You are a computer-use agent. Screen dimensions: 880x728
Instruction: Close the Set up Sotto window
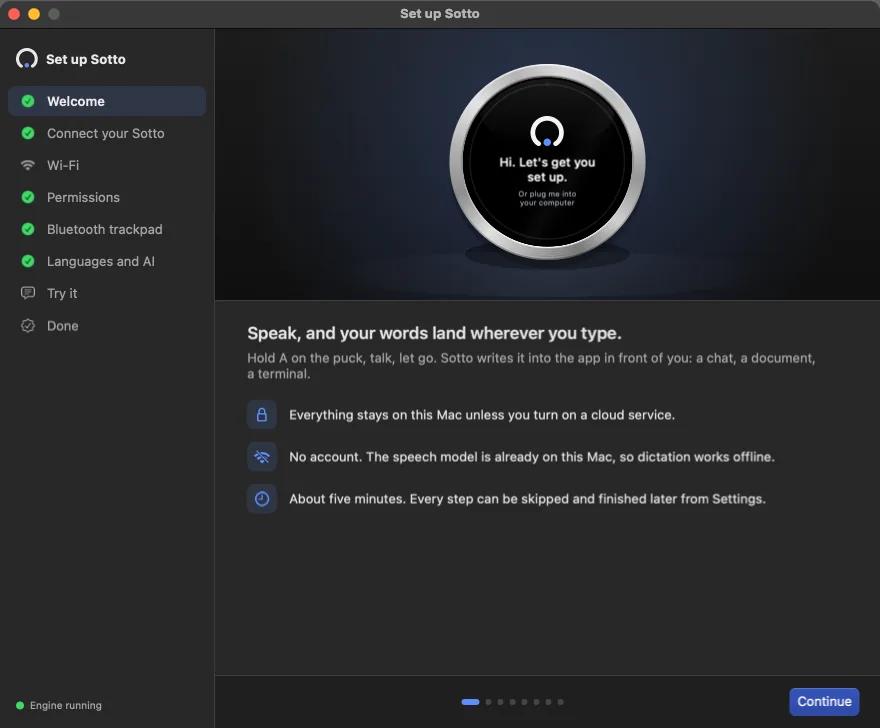pos(14,14)
